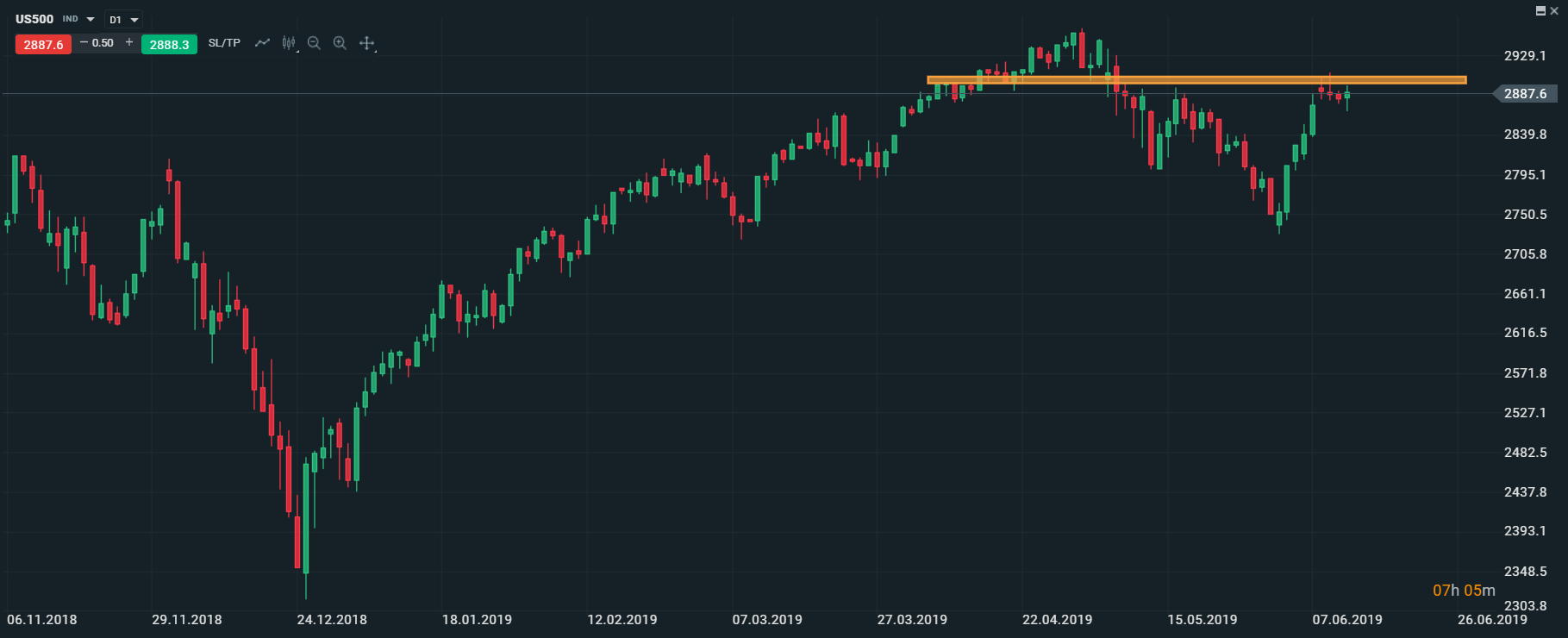Screen dimensions: 1568x638
Task: Zoom in on the chart
Action: (x=340, y=43)
